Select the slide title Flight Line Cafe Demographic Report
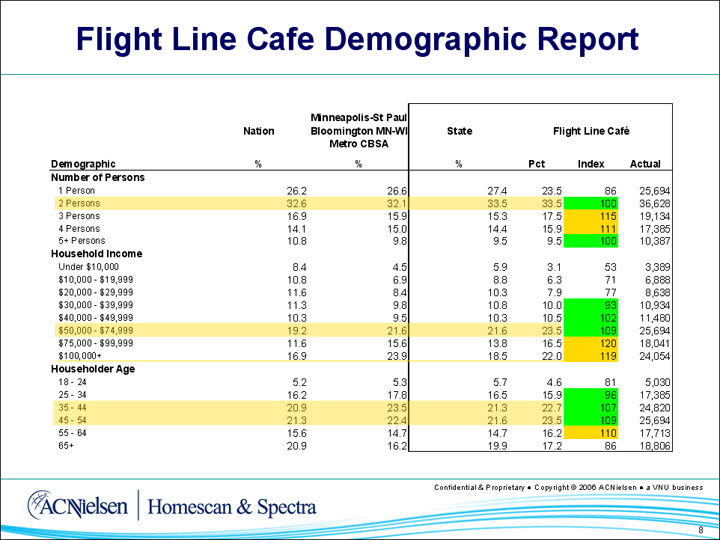This screenshot has height=540, width=720. pos(358,39)
